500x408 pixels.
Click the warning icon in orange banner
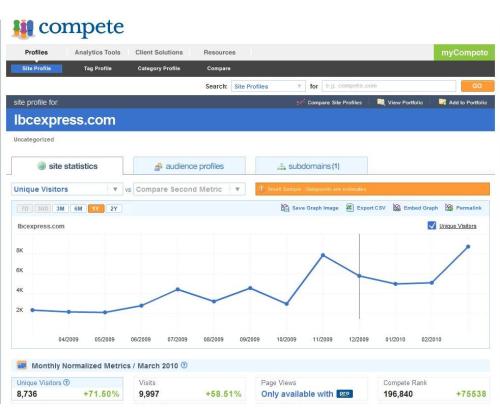click(261, 189)
